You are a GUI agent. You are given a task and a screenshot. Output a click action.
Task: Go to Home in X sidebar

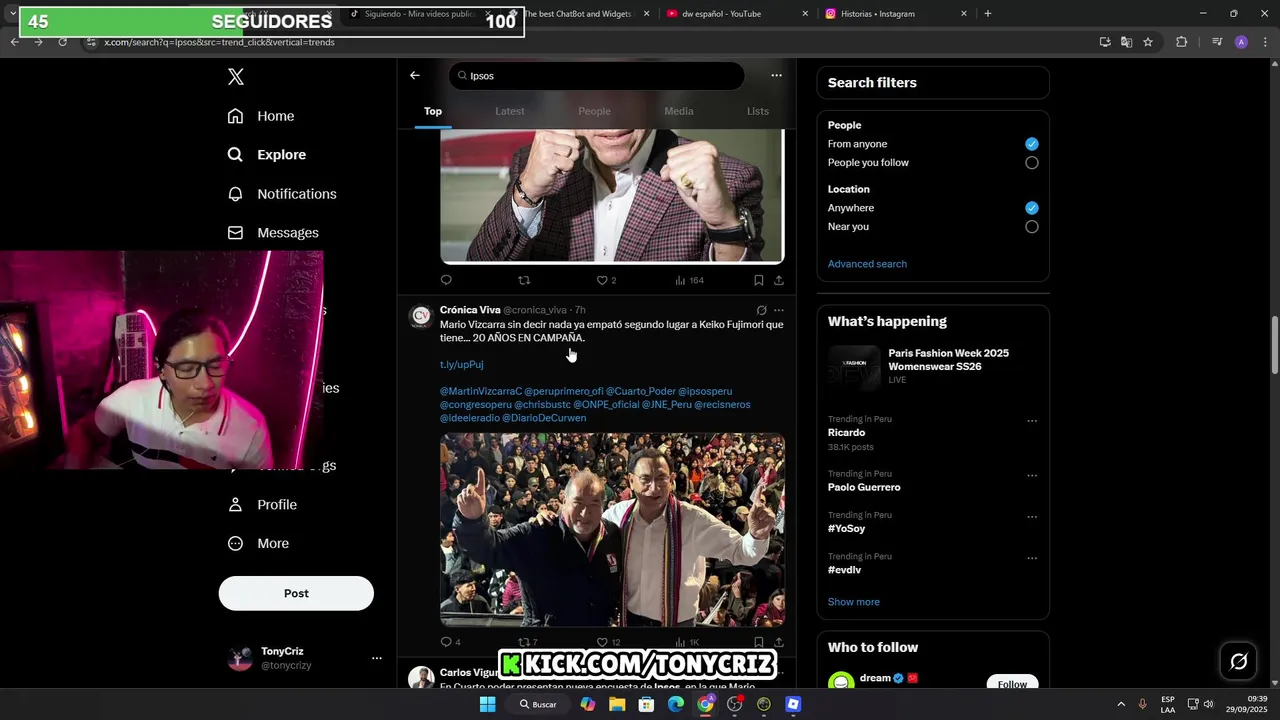(261, 116)
